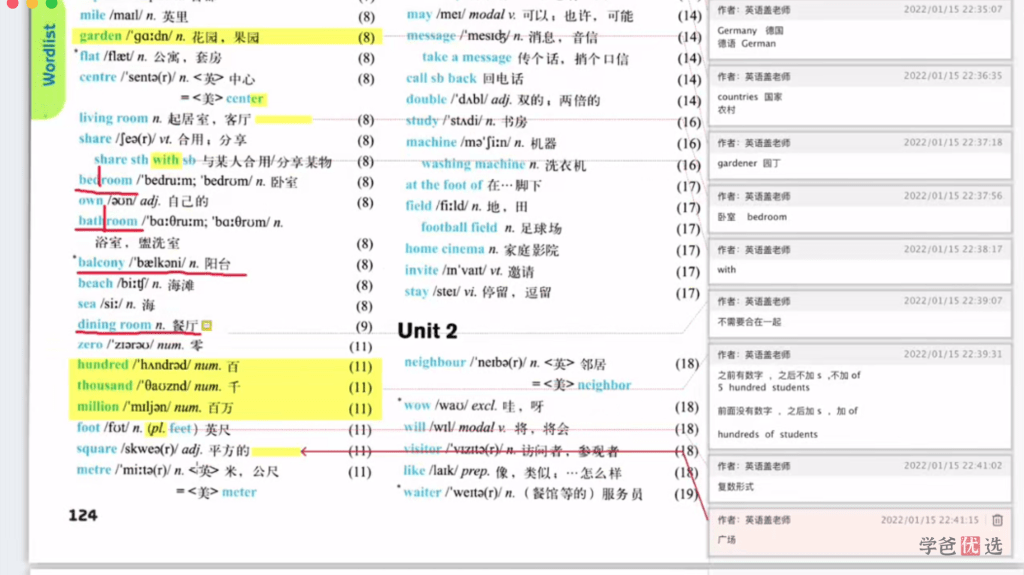Click the word 'flat'

89,57
